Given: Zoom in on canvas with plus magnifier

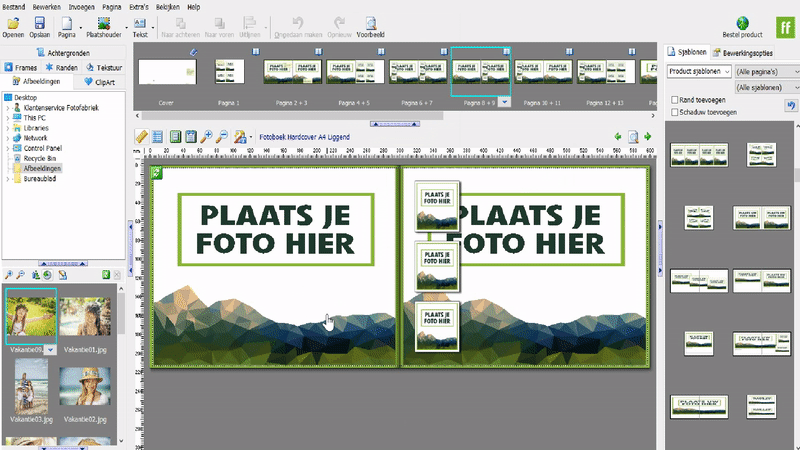Looking at the screenshot, I should pos(207,136).
